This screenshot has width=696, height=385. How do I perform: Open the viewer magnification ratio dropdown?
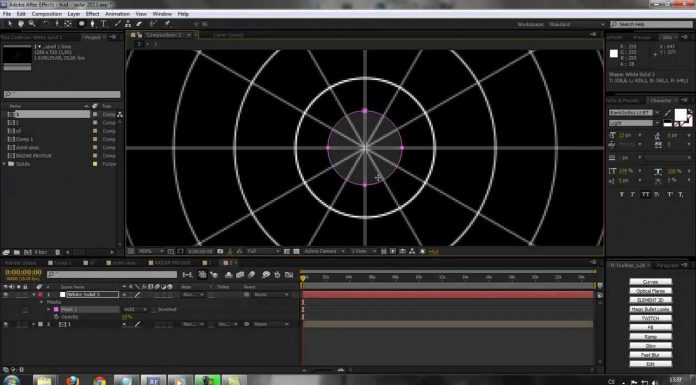tap(151, 251)
